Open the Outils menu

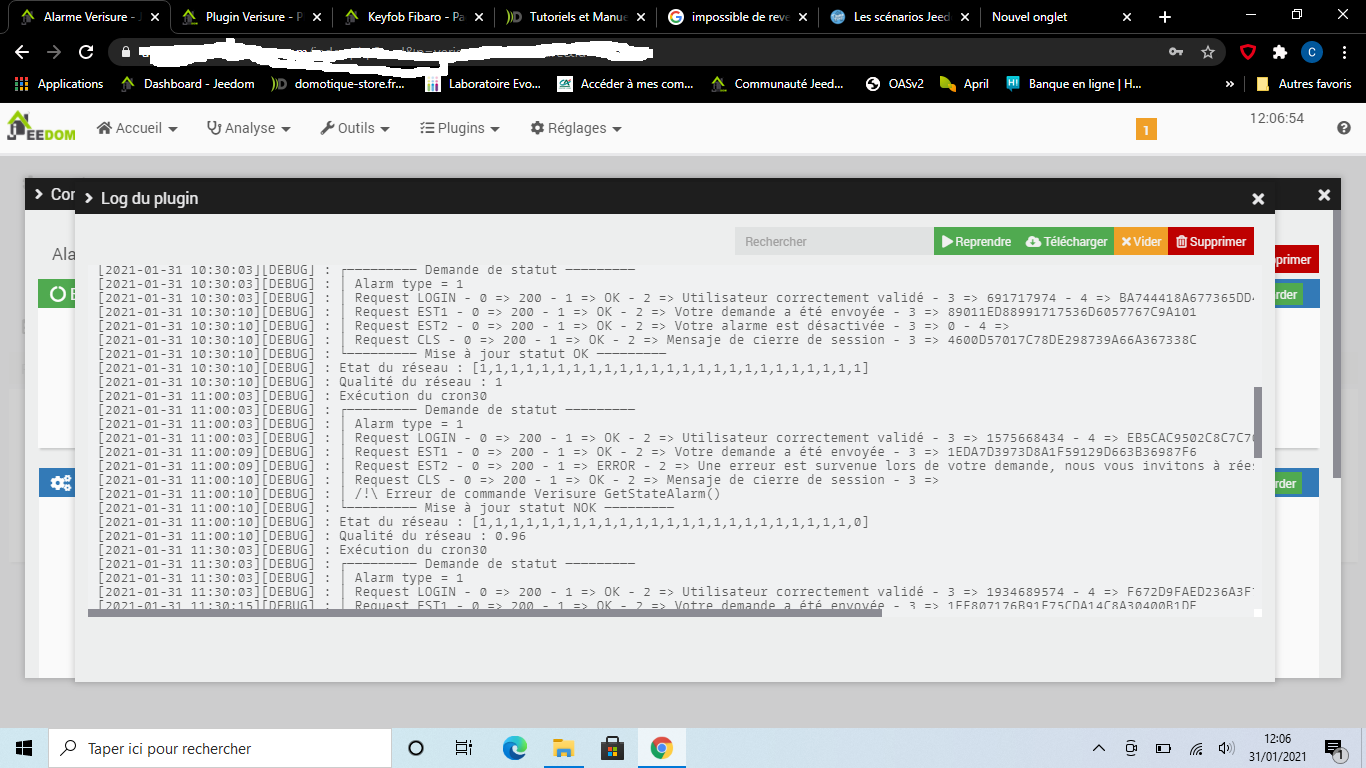pyautogui.click(x=355, y=128)
